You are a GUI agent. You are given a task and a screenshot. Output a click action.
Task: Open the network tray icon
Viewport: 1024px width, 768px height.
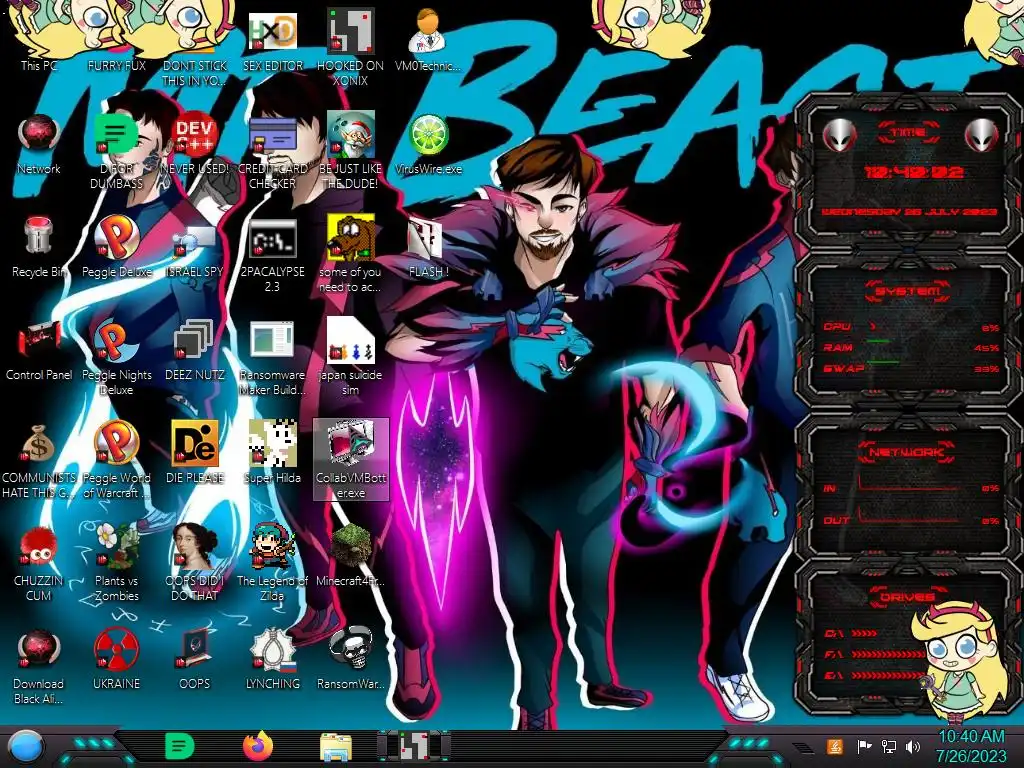888,746
